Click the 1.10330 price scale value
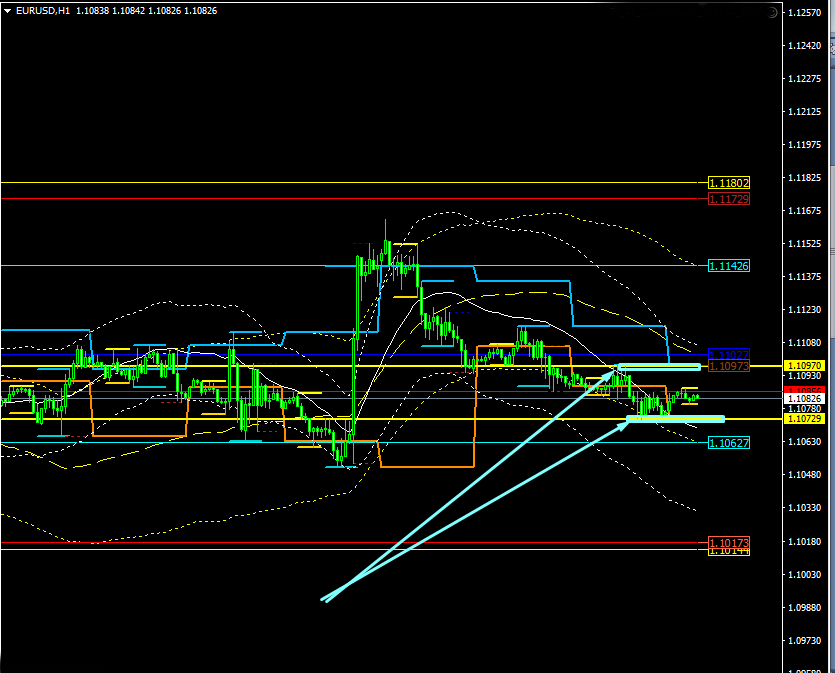The height and width of the screenshot is (673, 835). point(805,508)
